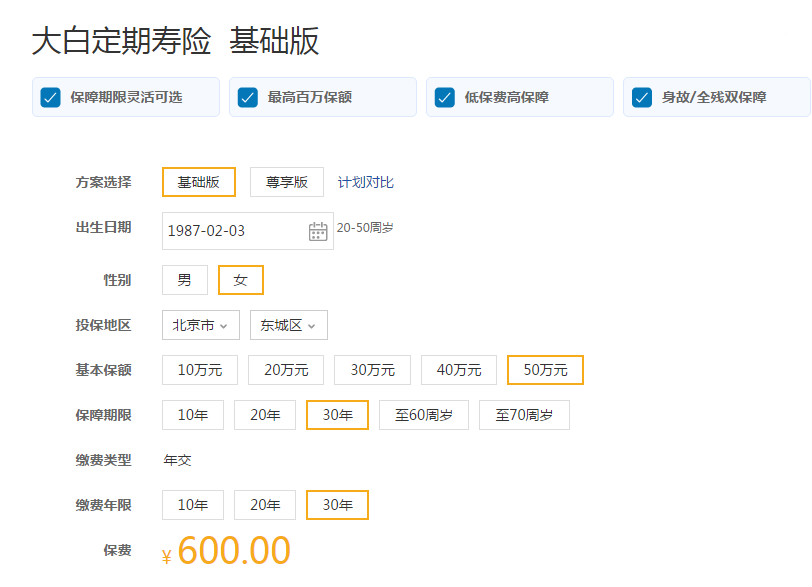Click the 20-50周岁 age range hint
Screen dimensions: 812x587
click(x=365, y=228)
